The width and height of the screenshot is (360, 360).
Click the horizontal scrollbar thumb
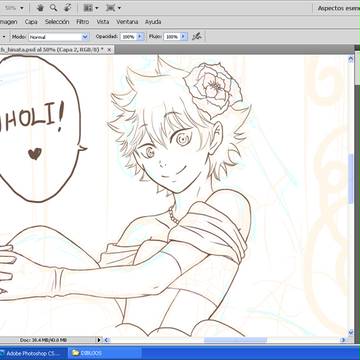(x=235, y=340)
